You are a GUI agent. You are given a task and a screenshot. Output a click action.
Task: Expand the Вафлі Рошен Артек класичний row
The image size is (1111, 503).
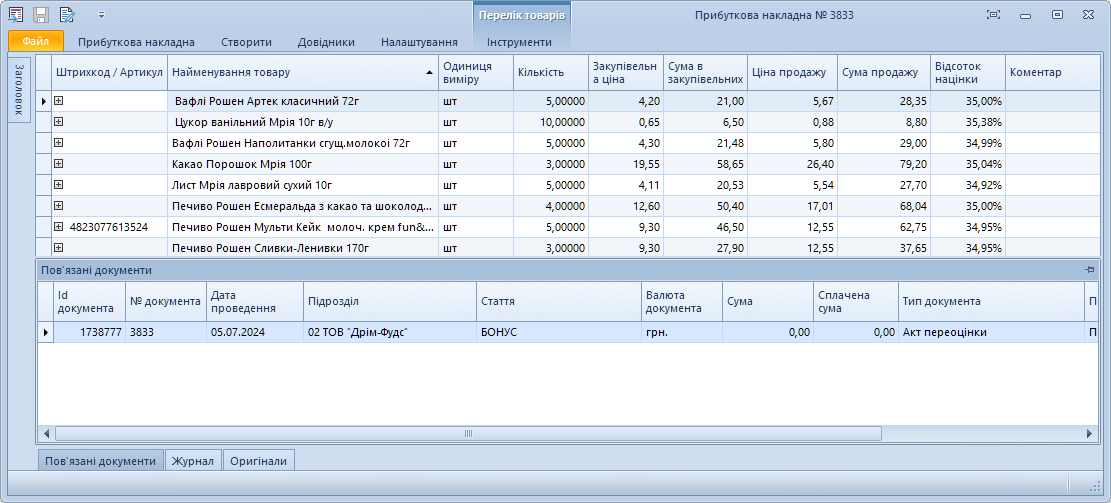click(59, 101)
